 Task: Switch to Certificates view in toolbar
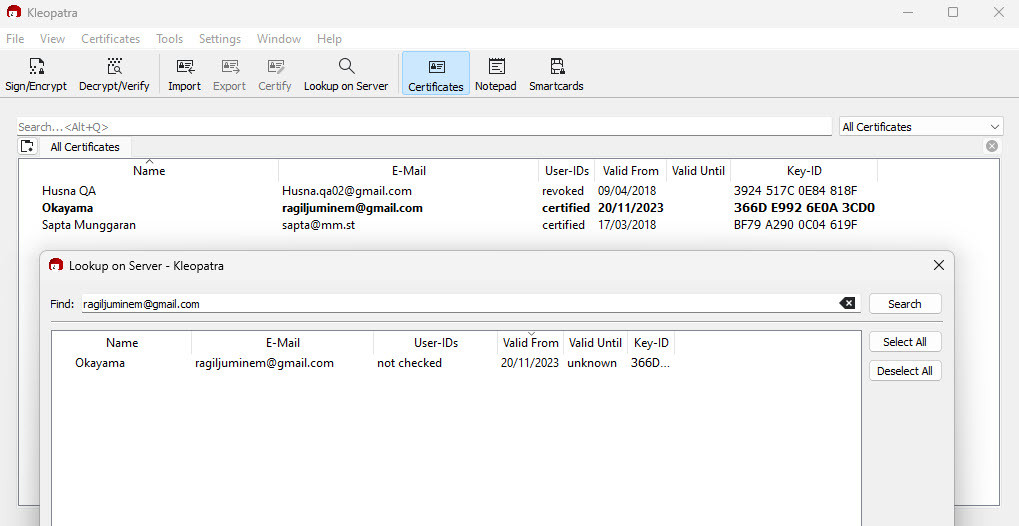tap(435, 73)
